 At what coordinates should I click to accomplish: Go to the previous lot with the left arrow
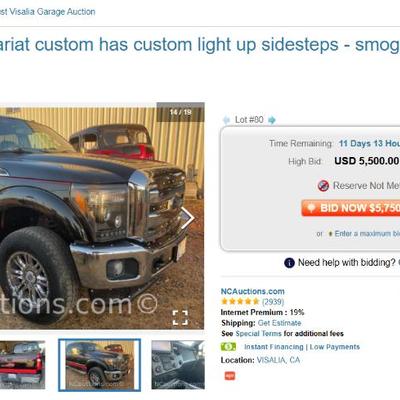pyautogui.click(x=226, y=120)
